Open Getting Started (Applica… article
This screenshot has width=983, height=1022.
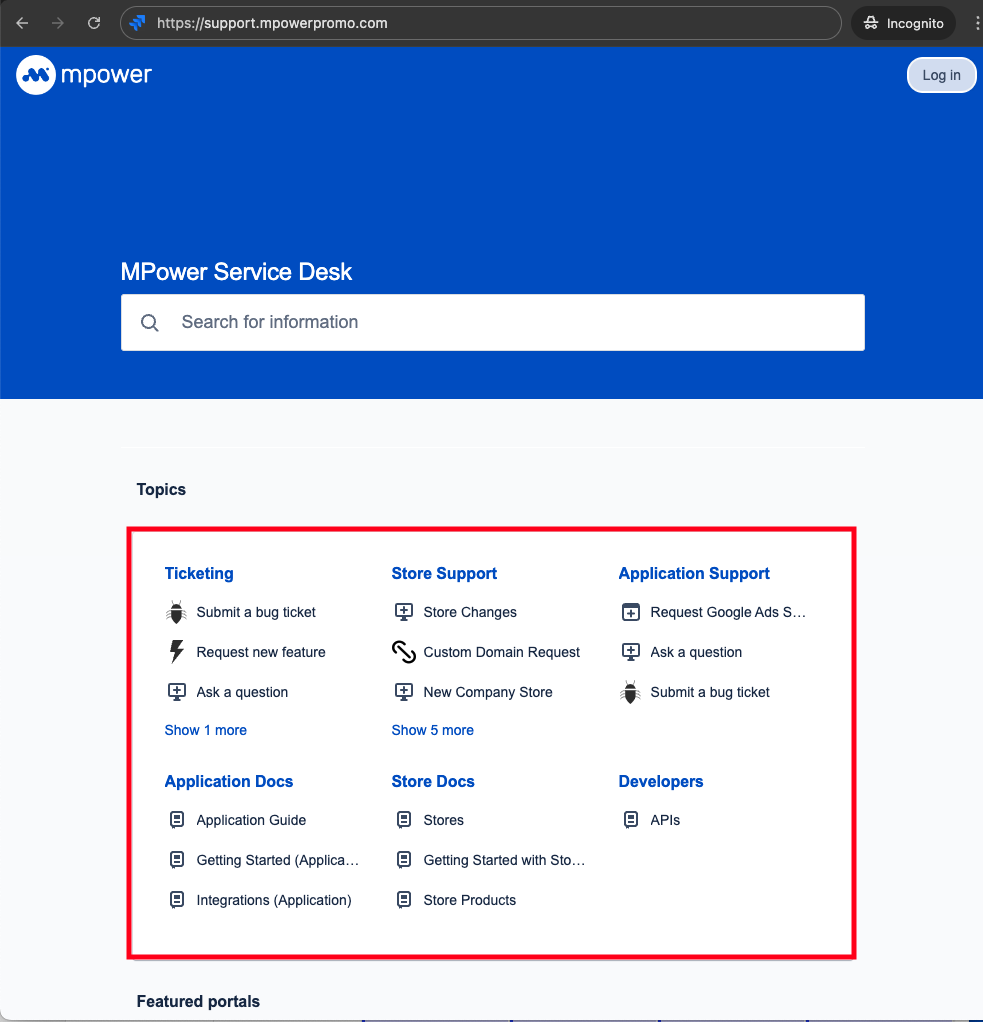click(x=278, y=860)
